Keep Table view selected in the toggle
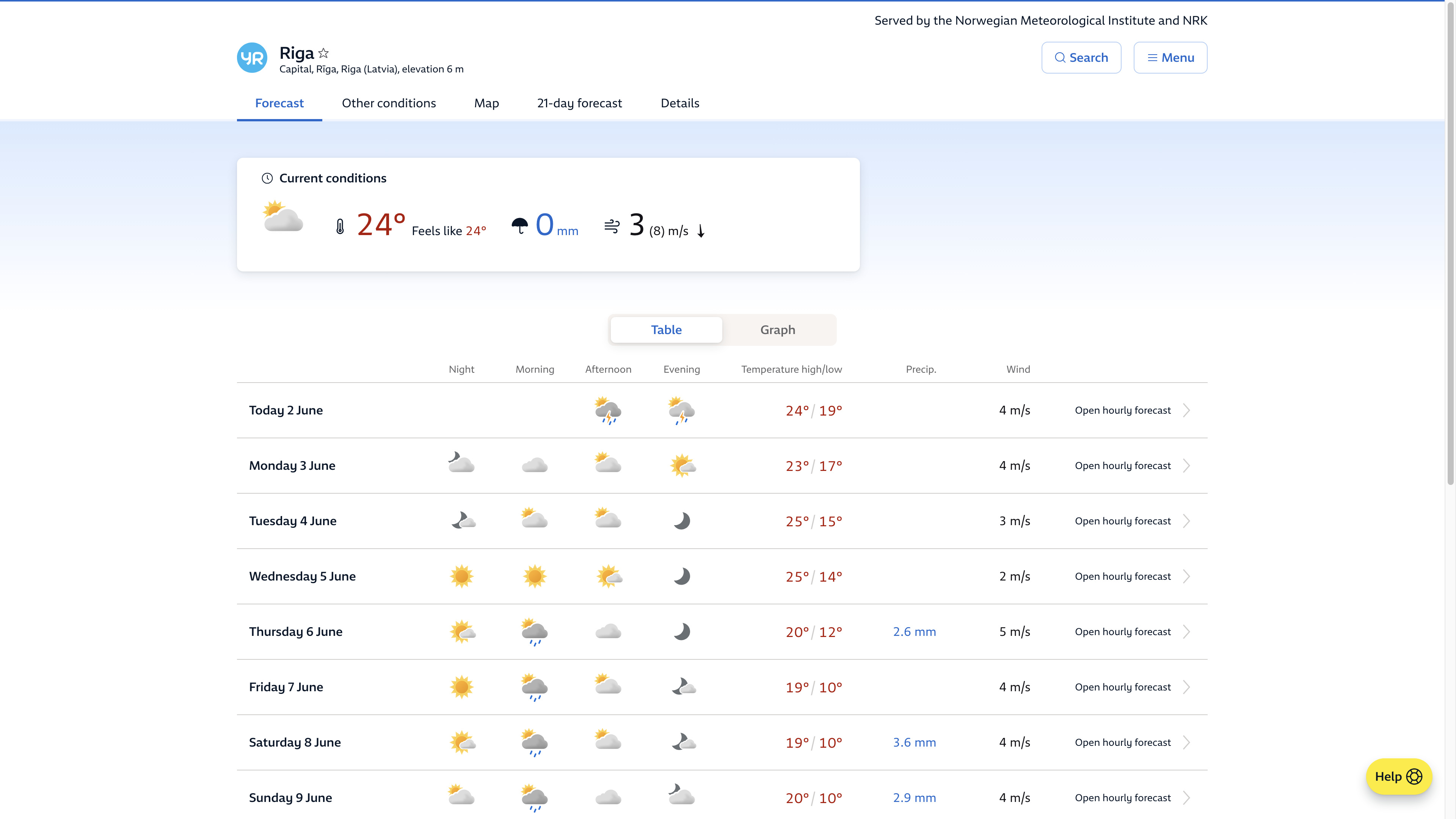The height and width of the screenshot is (819, 1456). (666, 329)
